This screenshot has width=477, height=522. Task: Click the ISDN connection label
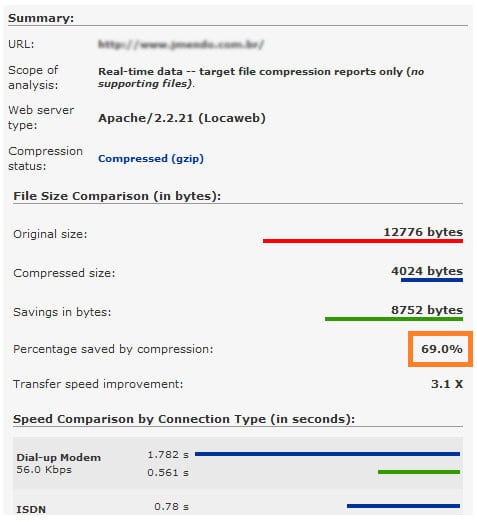click(31, 509)
